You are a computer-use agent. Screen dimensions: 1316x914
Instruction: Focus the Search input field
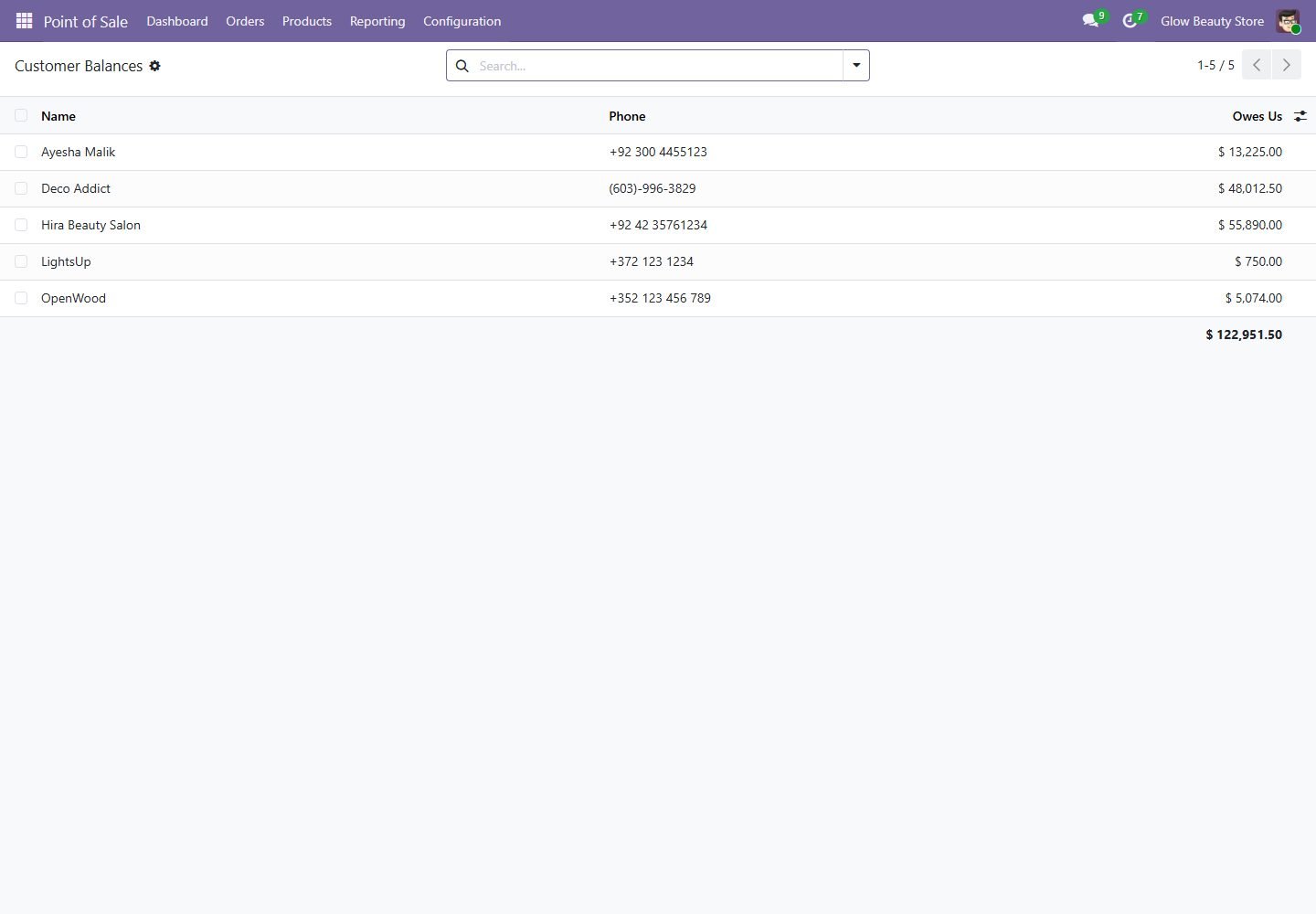tap(658, 66)
